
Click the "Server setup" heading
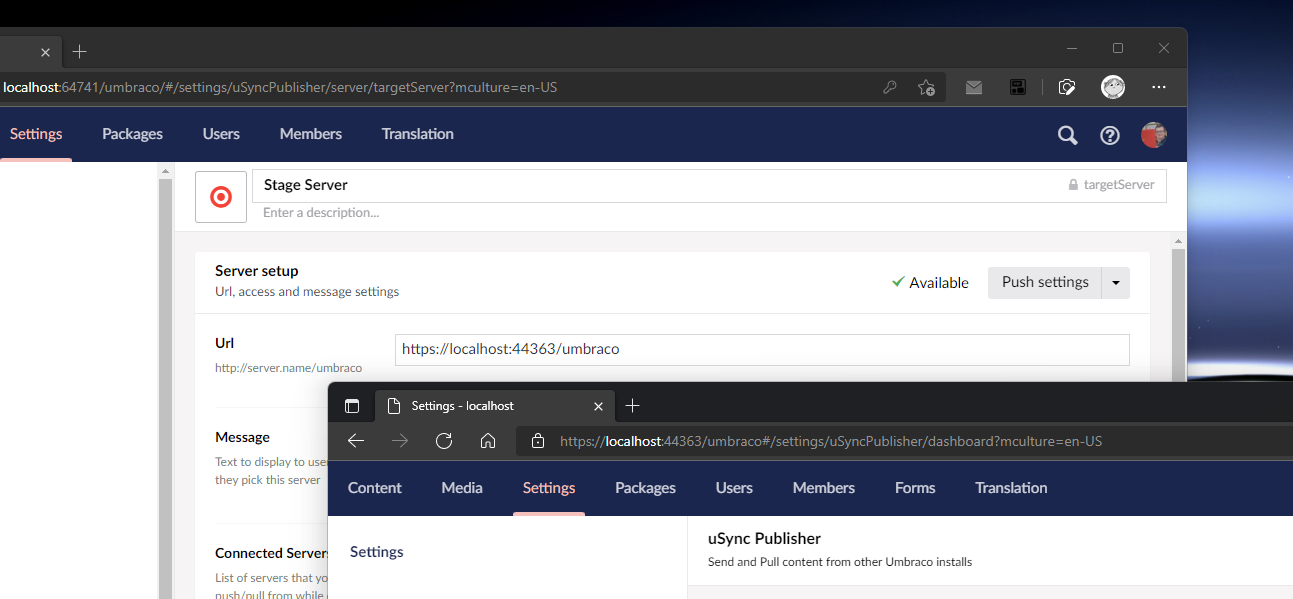257,271
